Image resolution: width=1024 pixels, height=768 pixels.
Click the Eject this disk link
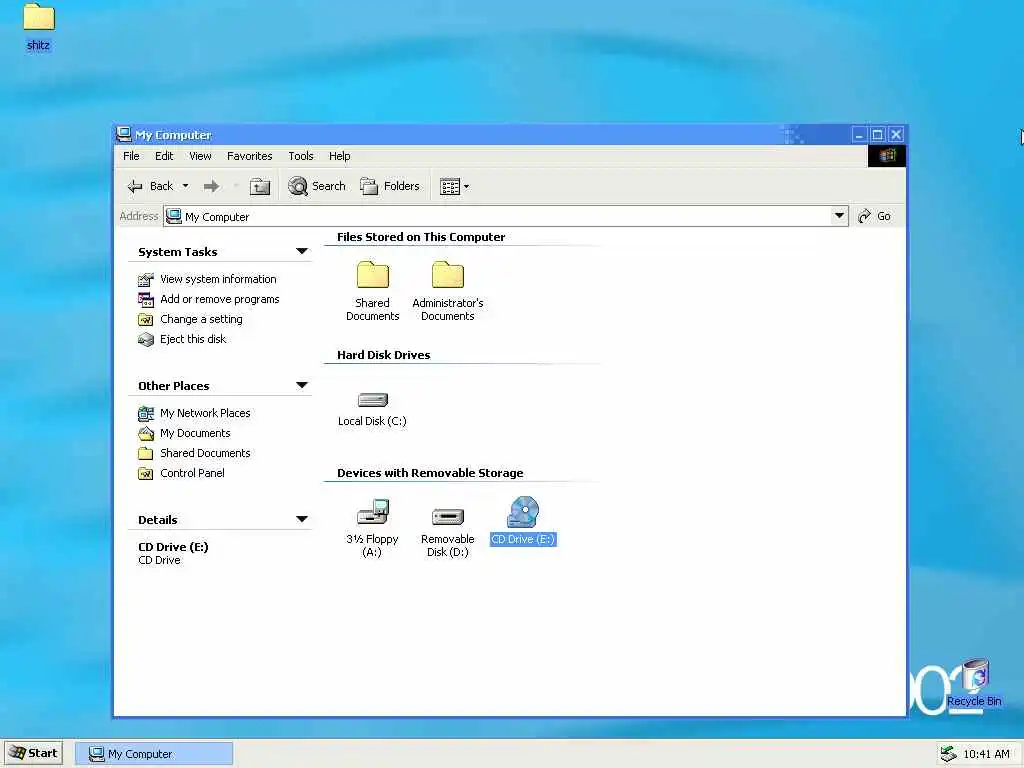tap(193, 339)
